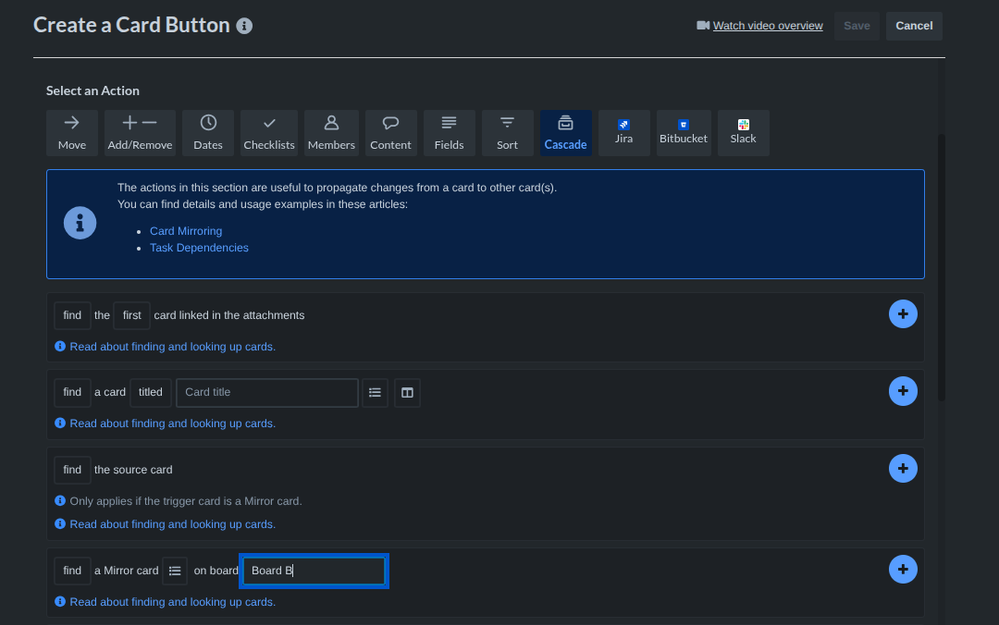Toggle 'find' option in the Mirror card row
Image resolution: width=999 pixels, height=625 pixels.
tap(73, 571)
